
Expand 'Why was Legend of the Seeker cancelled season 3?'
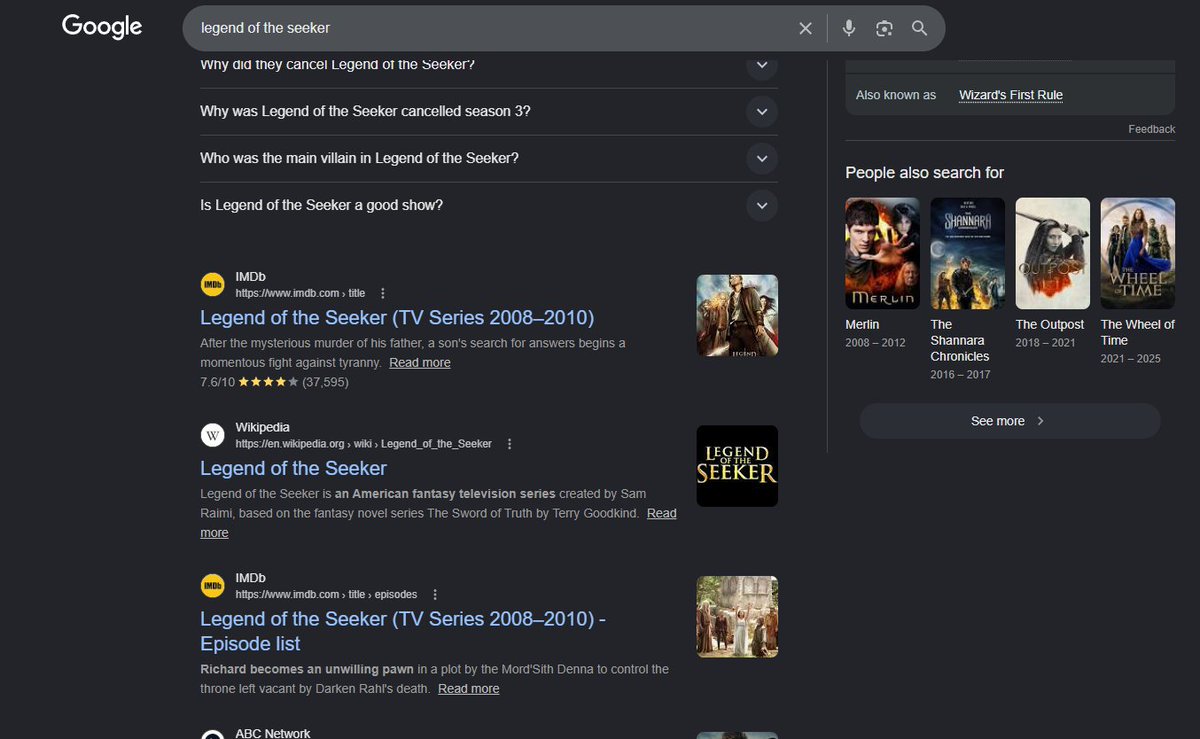[489, 111]
